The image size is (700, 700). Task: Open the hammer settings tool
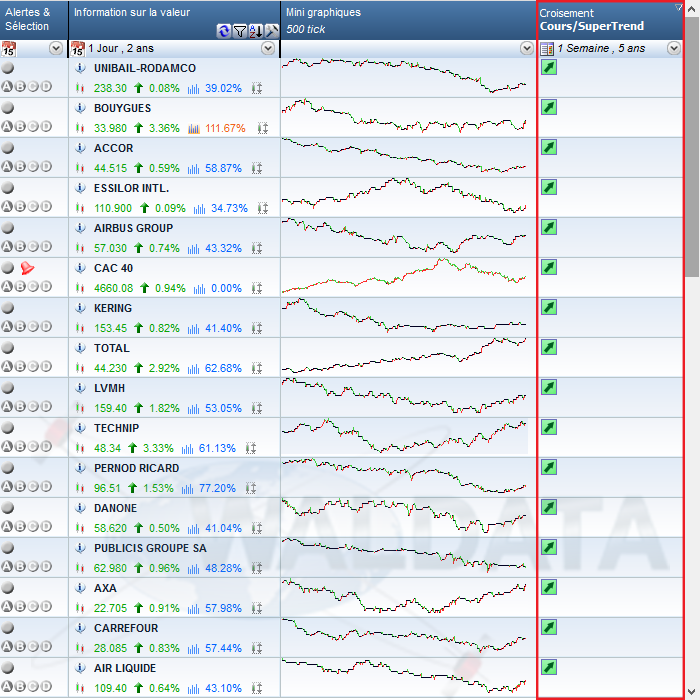click(x=271, y=31)
